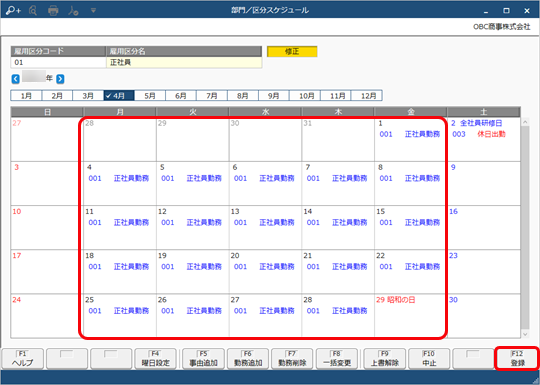
Task: Click the search-plus magnifier icon in title bar
Action: [13, 11]
